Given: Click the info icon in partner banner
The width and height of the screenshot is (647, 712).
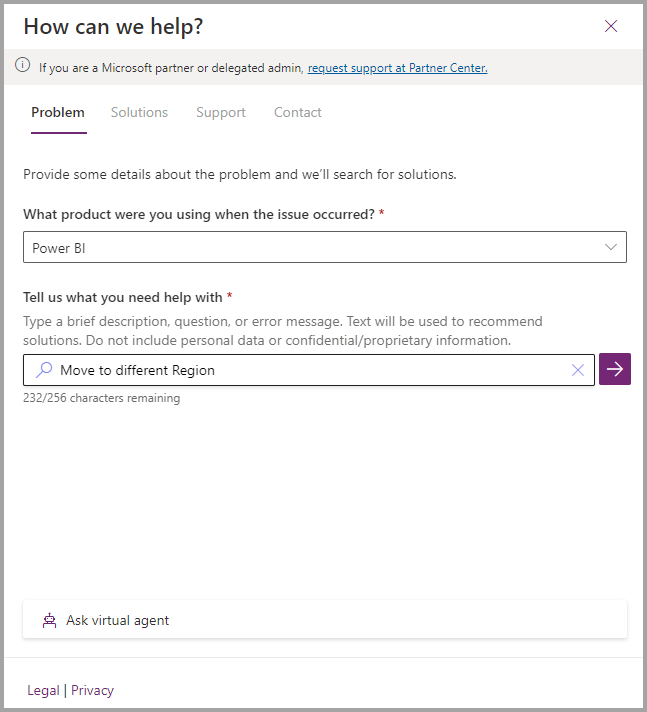Looking at the screenshot, I should (x=23, y=67).
